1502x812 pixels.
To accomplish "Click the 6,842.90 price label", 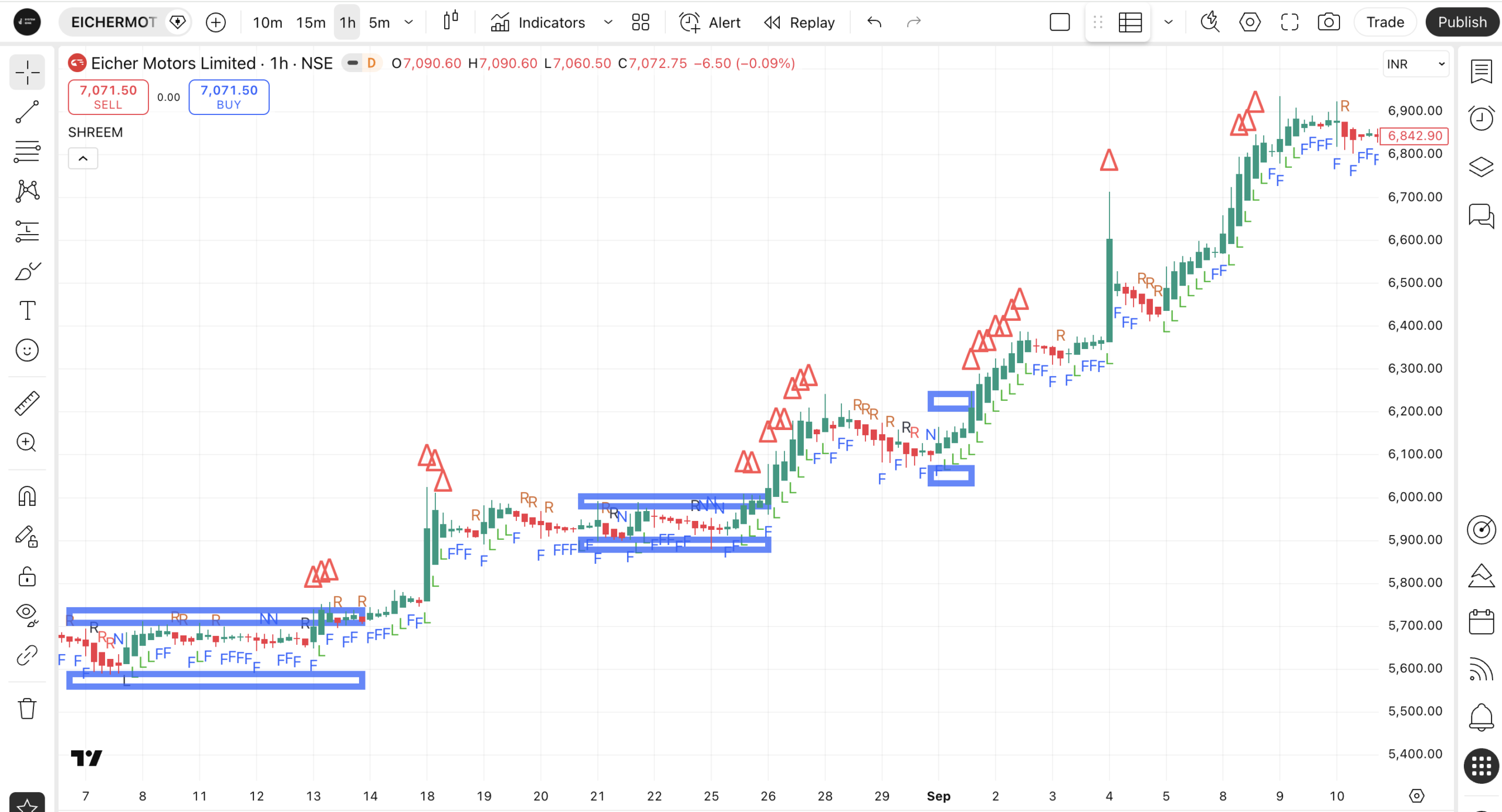I will tap(1415, 136).
